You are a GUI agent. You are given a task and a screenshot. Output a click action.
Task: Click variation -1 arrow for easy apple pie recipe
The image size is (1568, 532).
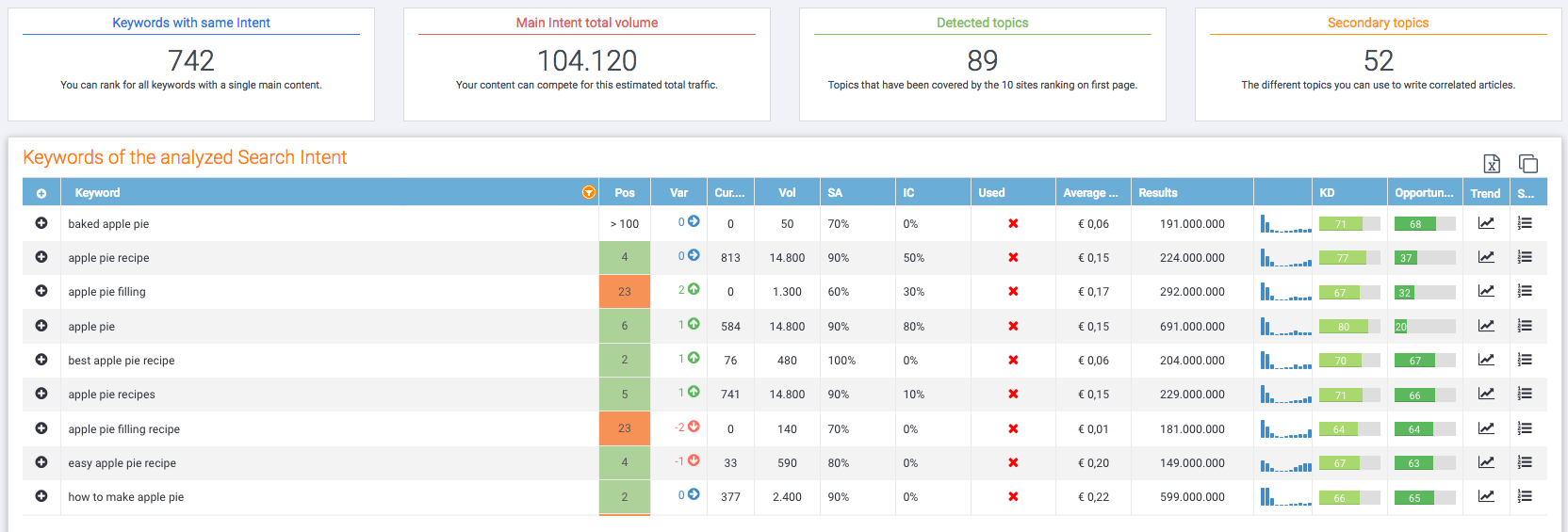[x=694, y=460]
